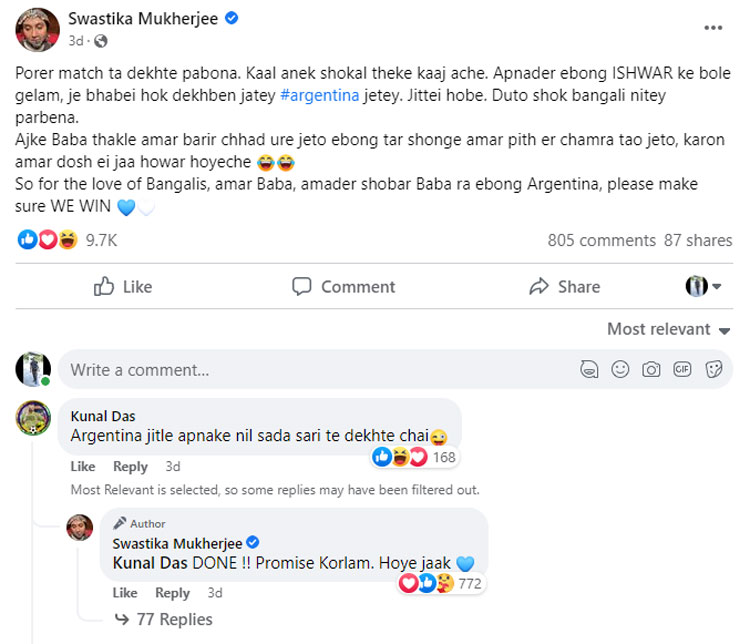Like the post by Swastika Mukherjee
This screenshot has width=750, height=644.
click(122, 287)
